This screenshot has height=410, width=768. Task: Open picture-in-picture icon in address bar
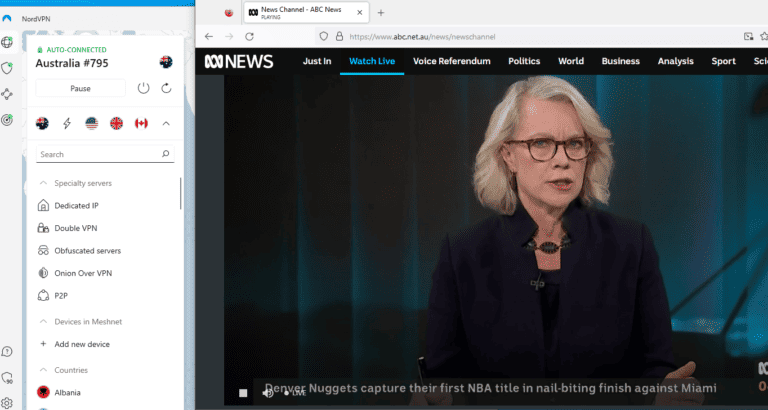coord(748,37)
